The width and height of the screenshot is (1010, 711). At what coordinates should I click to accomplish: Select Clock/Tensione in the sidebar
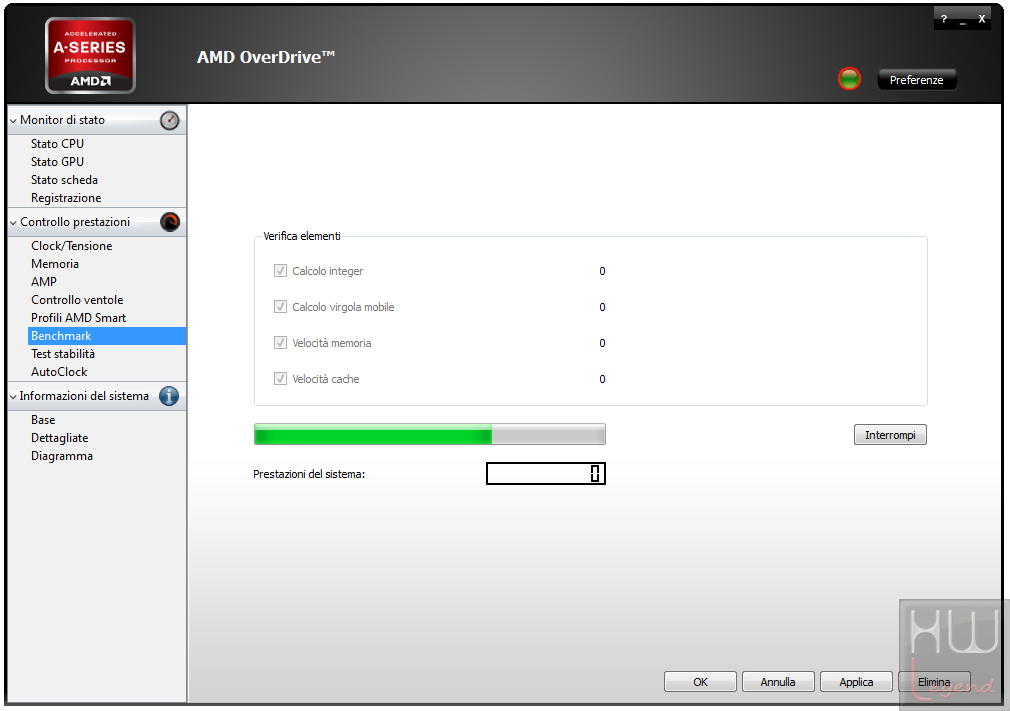pyautogui.click(x=71, y=246)
